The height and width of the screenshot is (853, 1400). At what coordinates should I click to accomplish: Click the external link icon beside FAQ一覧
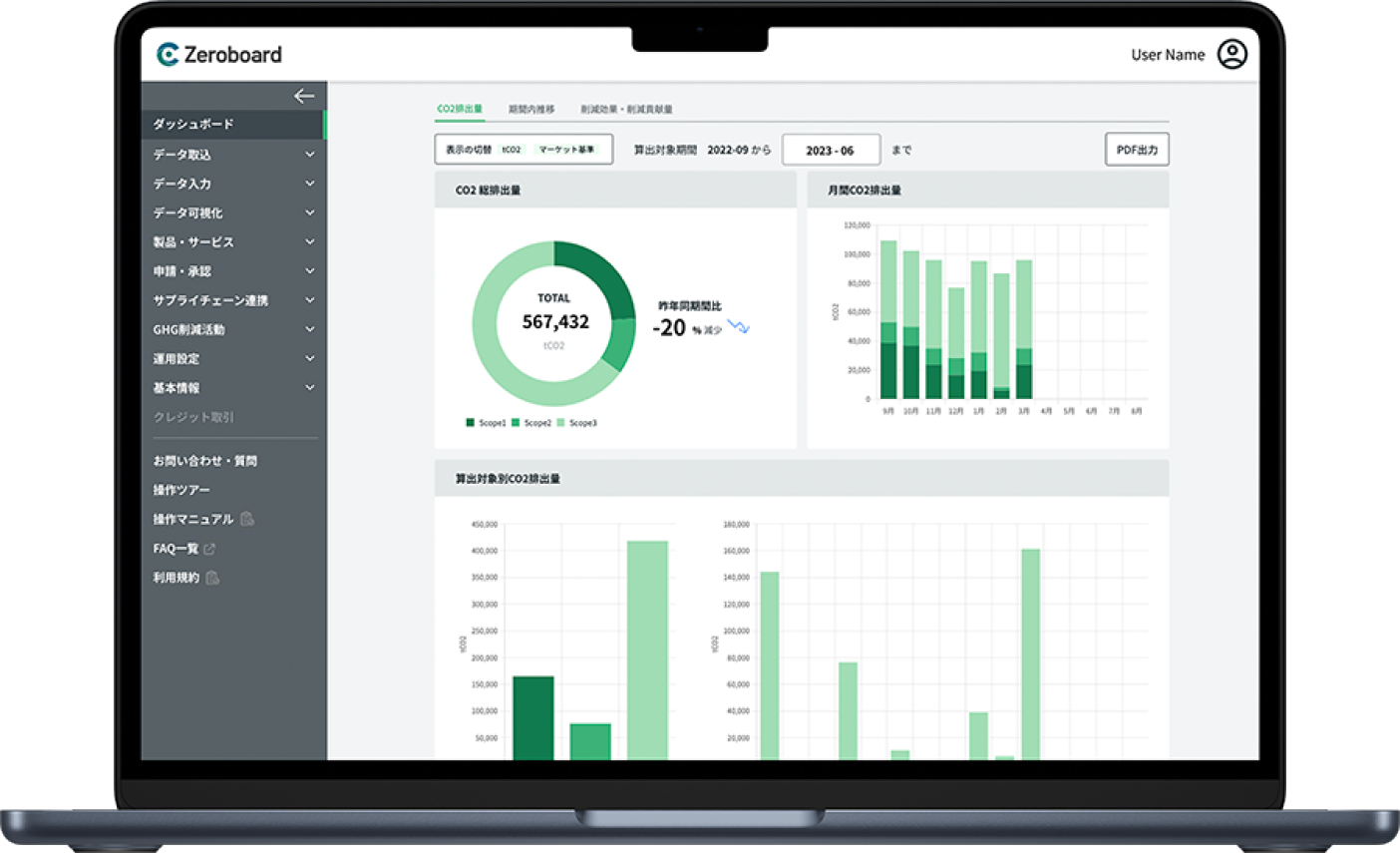209,549
